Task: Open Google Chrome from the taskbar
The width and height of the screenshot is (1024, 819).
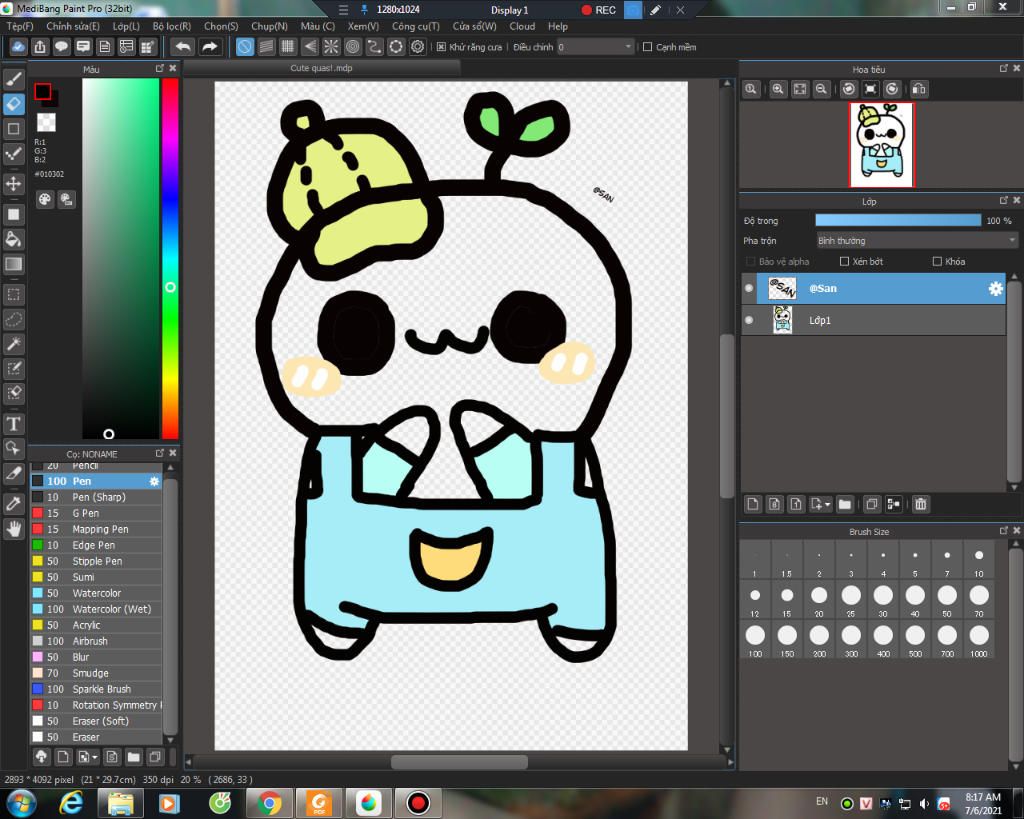Action: pos(269,803)
